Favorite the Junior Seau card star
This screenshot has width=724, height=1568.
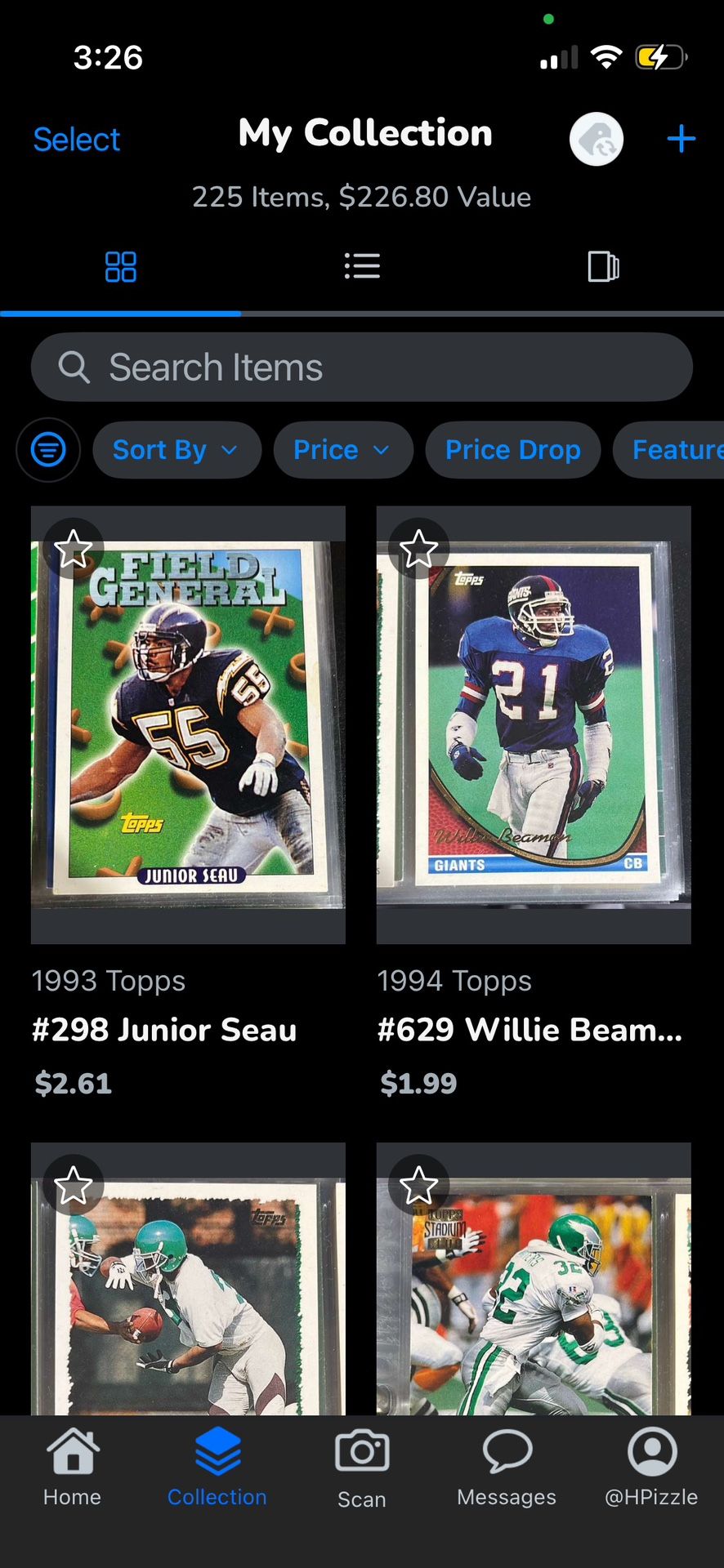click(x=74, y=548)
